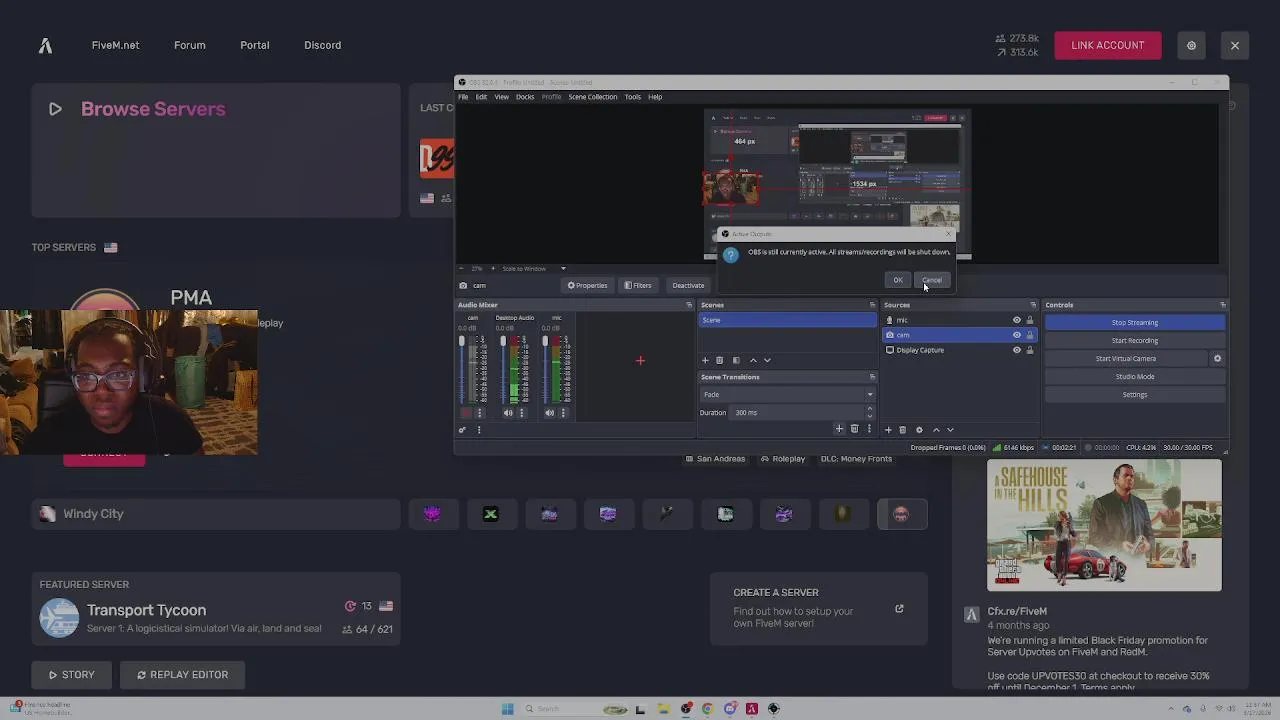Mute the mic audio channel

click(x=549, y=412)
